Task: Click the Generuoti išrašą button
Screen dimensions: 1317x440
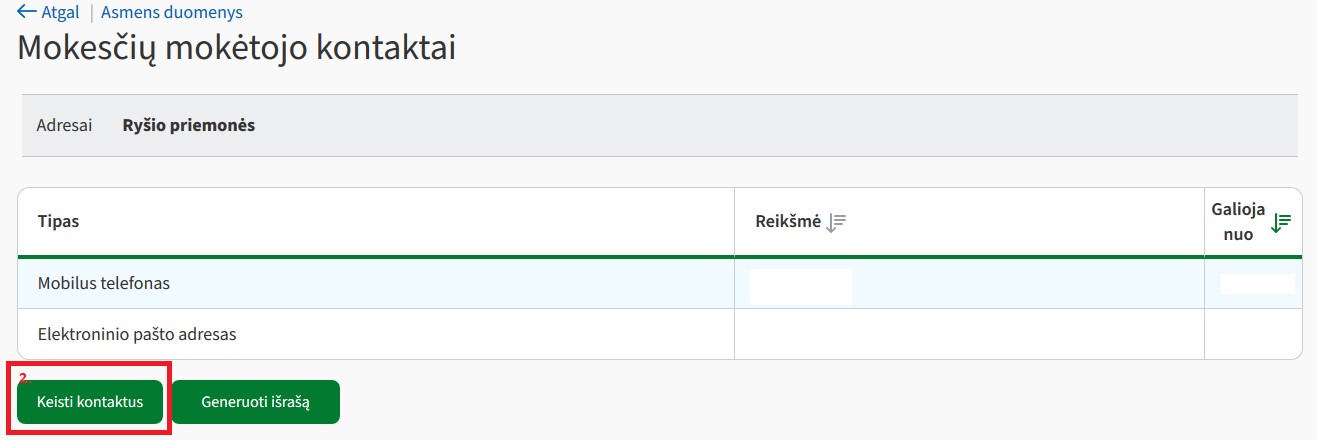Action: coord(256,402)
